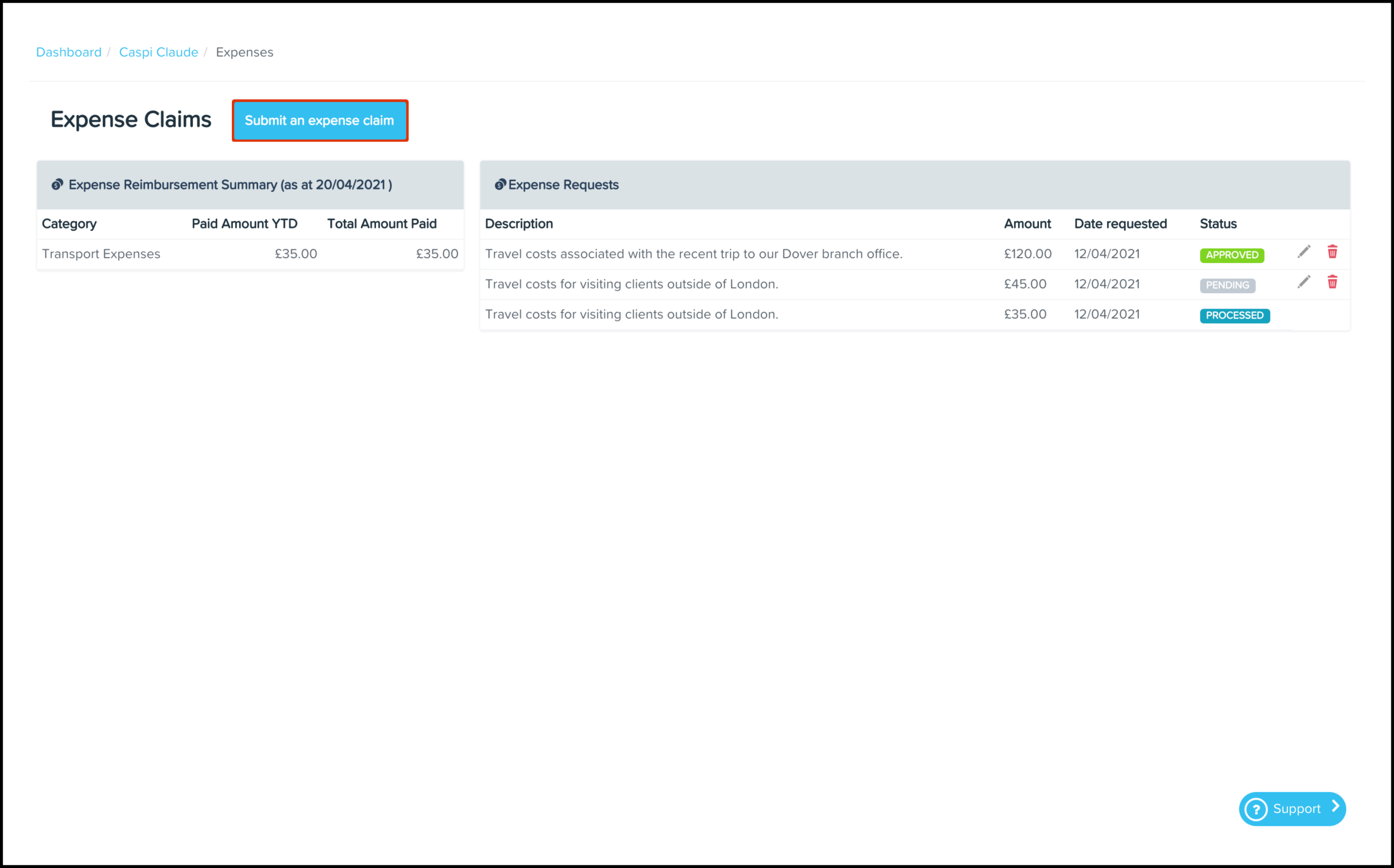The height and width of the screenshot is (868, 1394).
Task: Select the Transport Expenses category row
Action: 101,254
